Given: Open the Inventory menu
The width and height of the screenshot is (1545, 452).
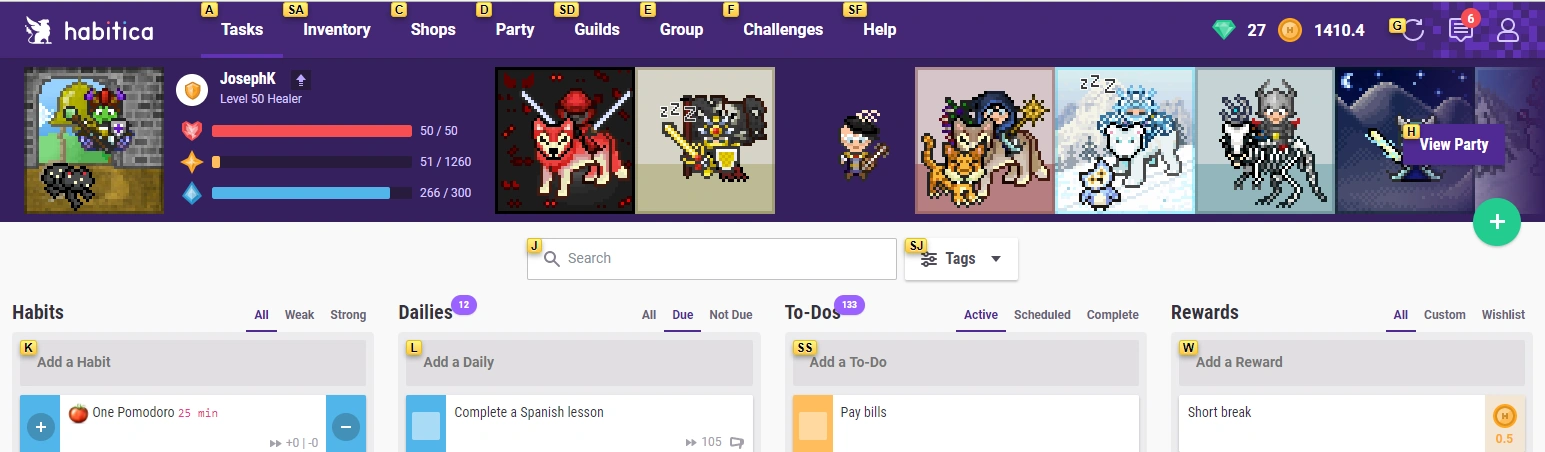Looking at the screenshot, I should (337, 29).
